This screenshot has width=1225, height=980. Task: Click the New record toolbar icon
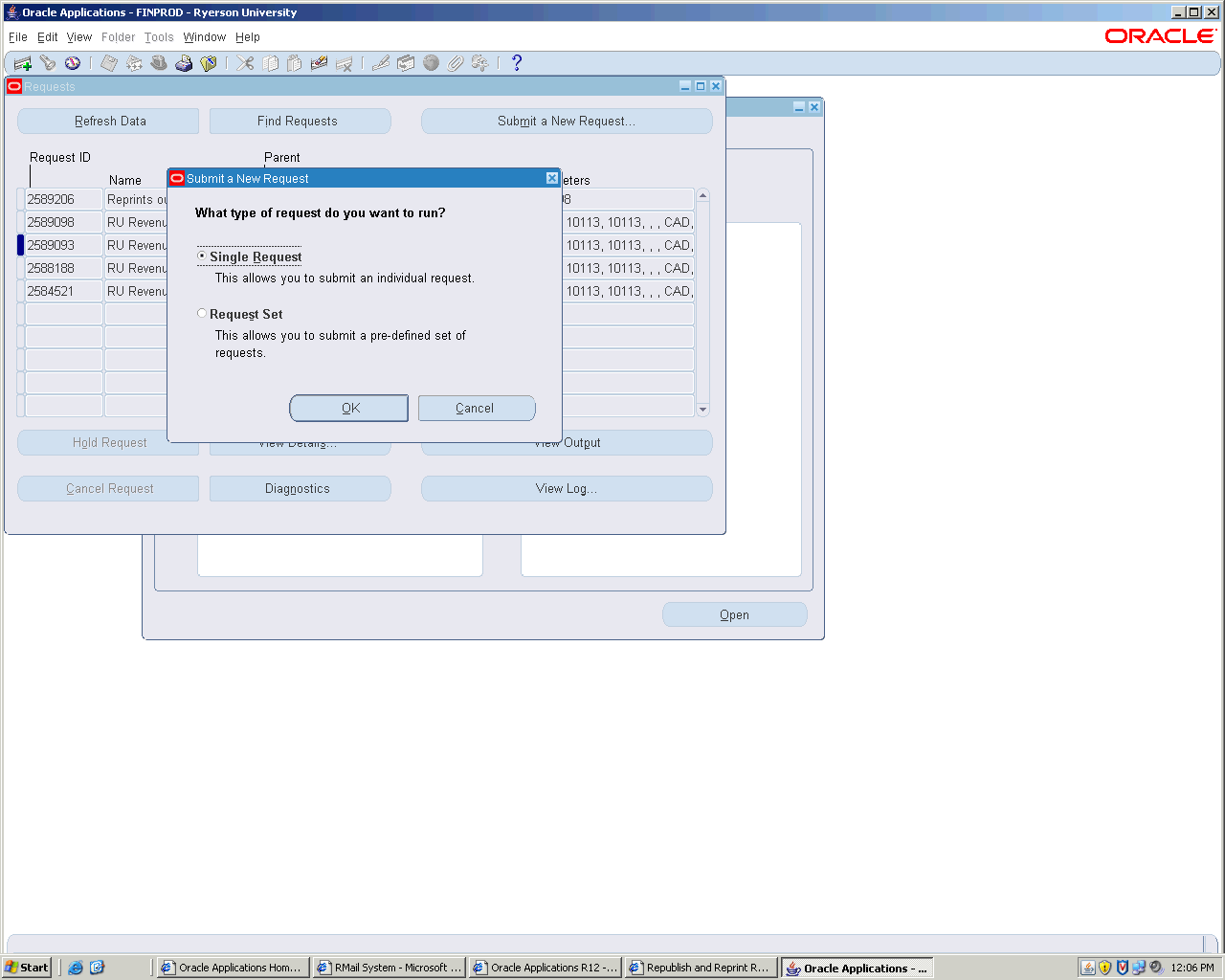(x=23, y=63)
